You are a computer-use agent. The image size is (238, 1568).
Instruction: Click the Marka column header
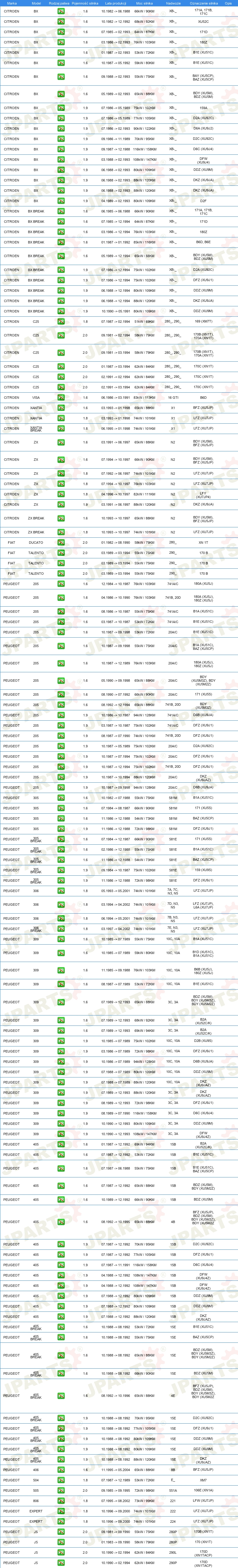[x=12, y=3]
